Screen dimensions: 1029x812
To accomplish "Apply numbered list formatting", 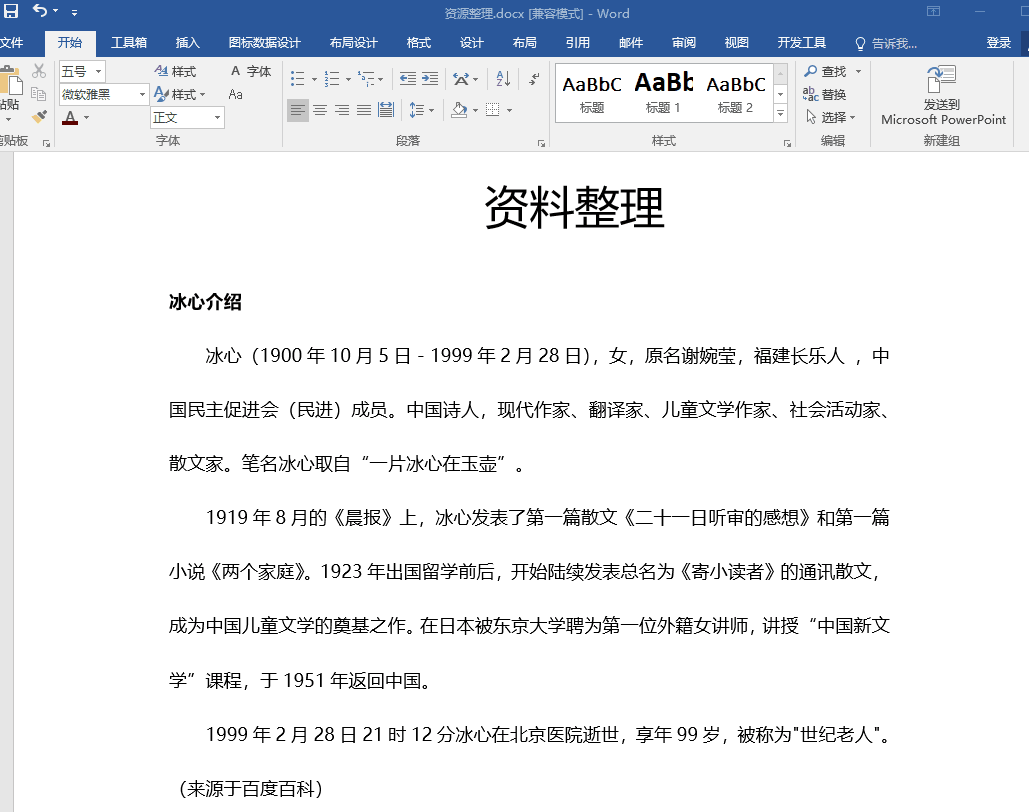I will pyautogui.click(x=332, y=79).
